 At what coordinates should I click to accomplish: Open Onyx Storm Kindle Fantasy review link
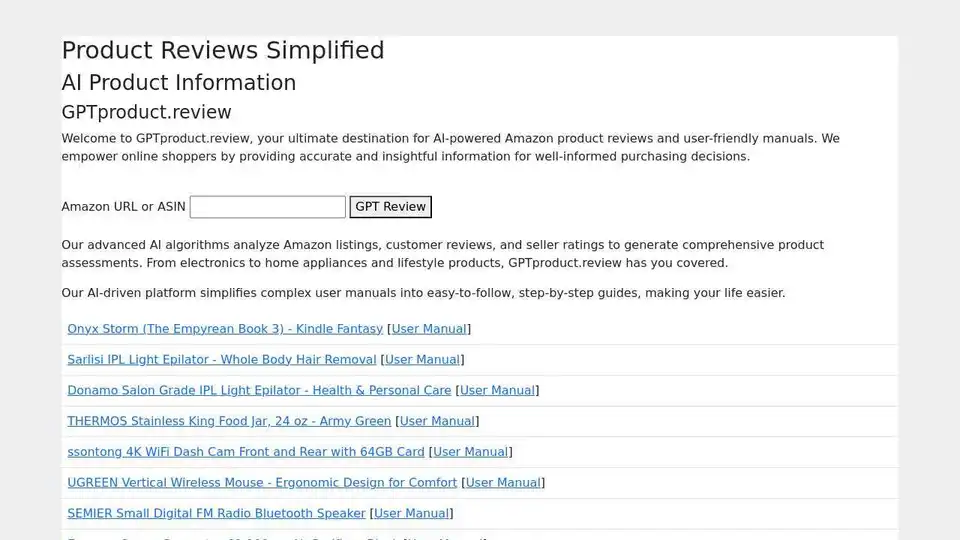(x=225, y=329)
